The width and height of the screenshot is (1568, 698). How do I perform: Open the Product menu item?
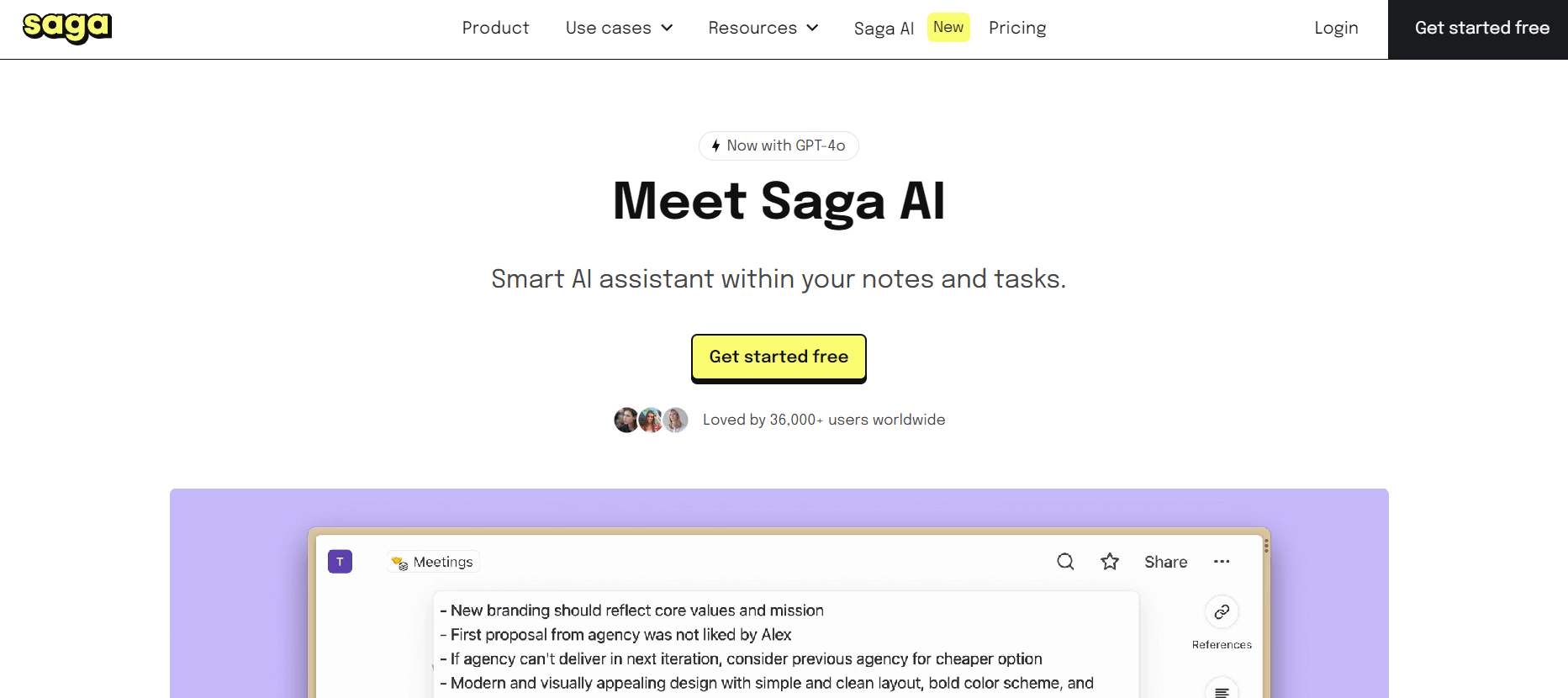point(495,28)
